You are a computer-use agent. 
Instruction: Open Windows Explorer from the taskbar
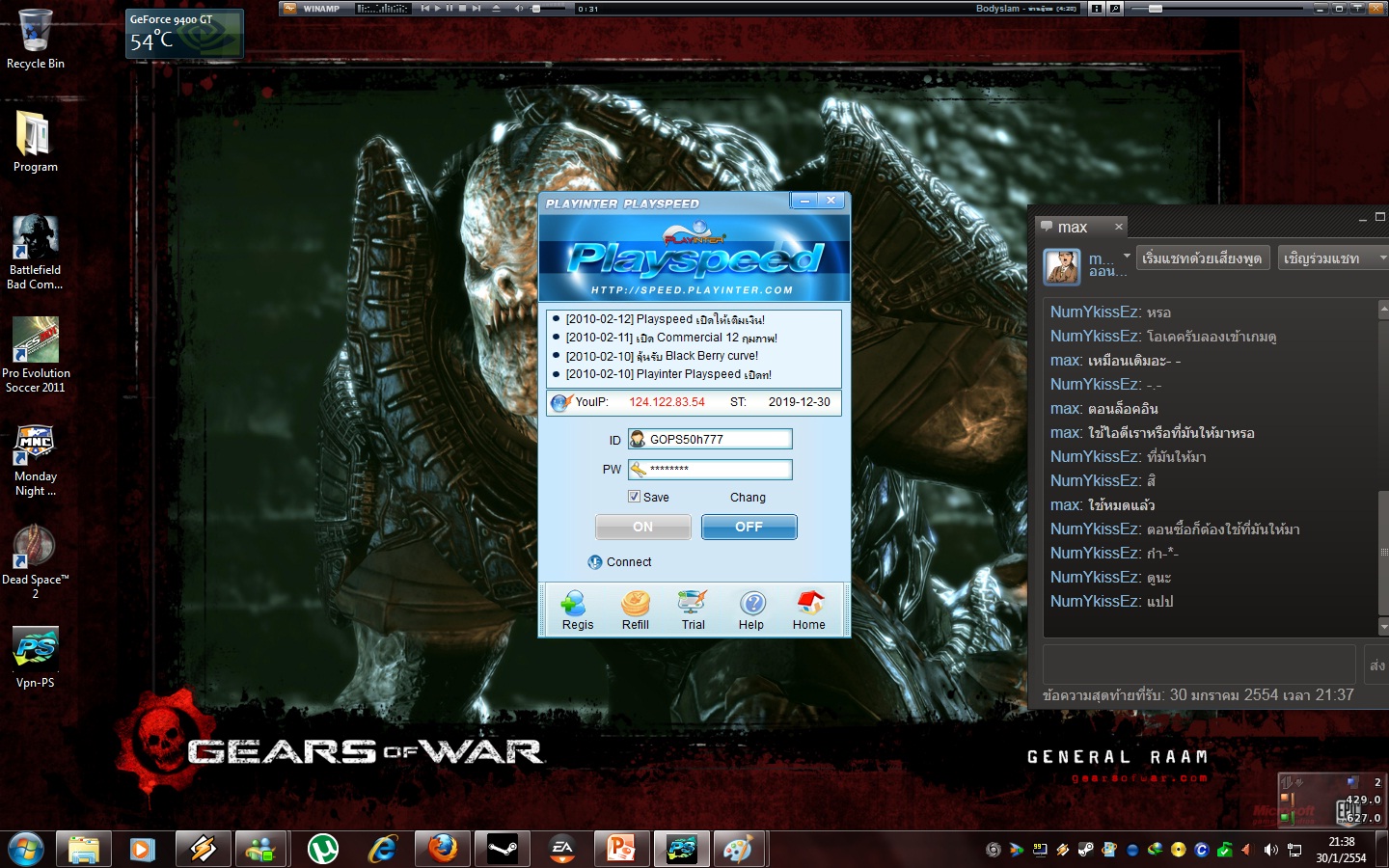84,849
